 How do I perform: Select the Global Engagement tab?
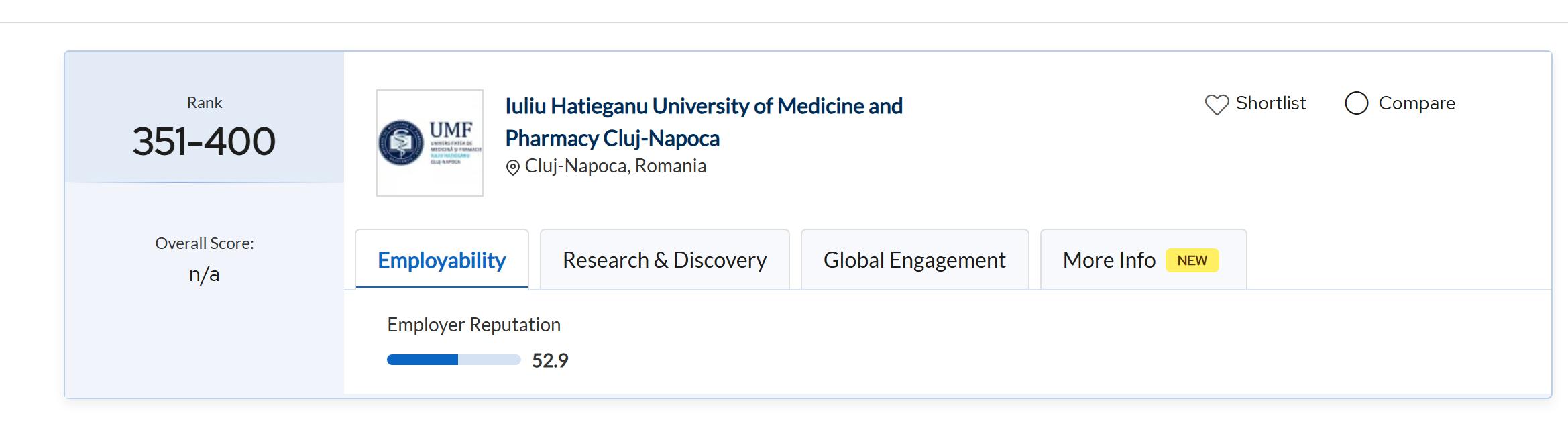914,260
